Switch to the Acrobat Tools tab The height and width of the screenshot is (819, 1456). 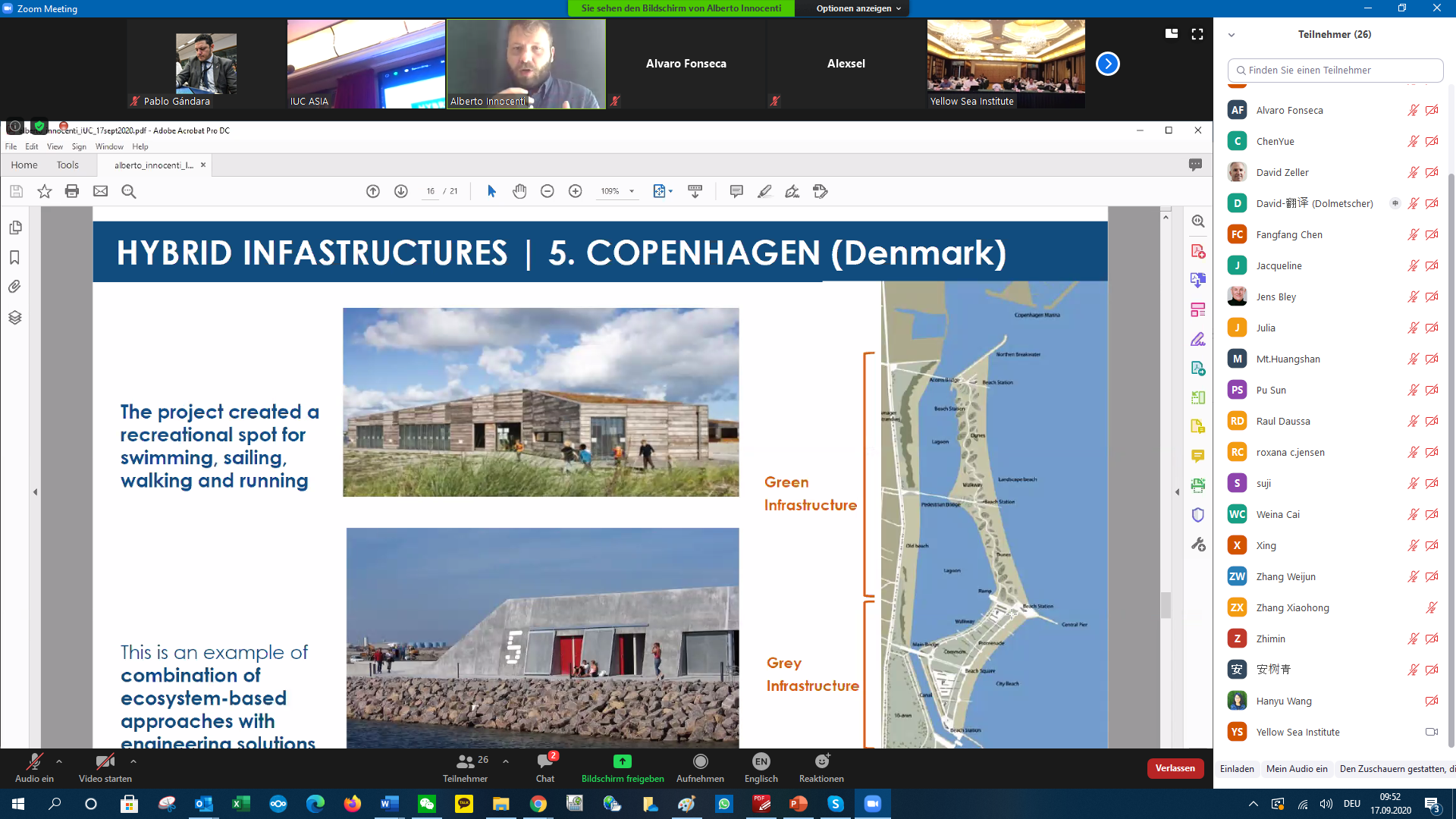[67, 165]
